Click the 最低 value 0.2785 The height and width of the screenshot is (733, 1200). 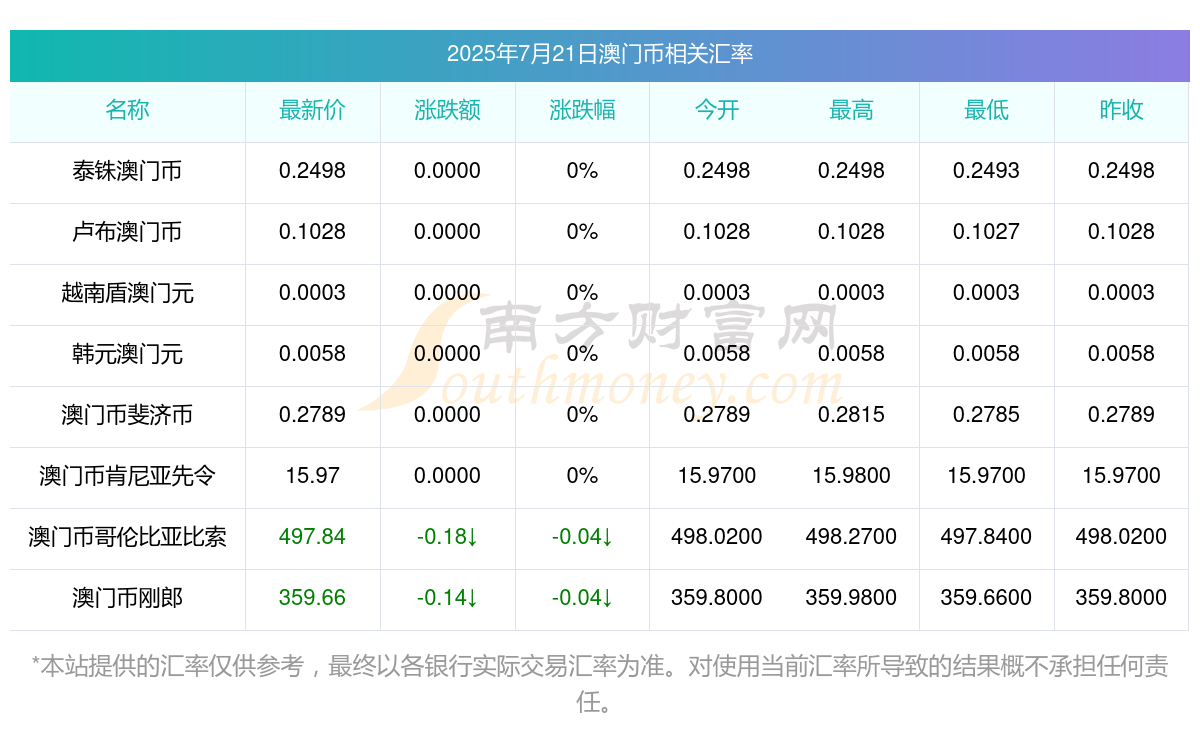[986, 415]
